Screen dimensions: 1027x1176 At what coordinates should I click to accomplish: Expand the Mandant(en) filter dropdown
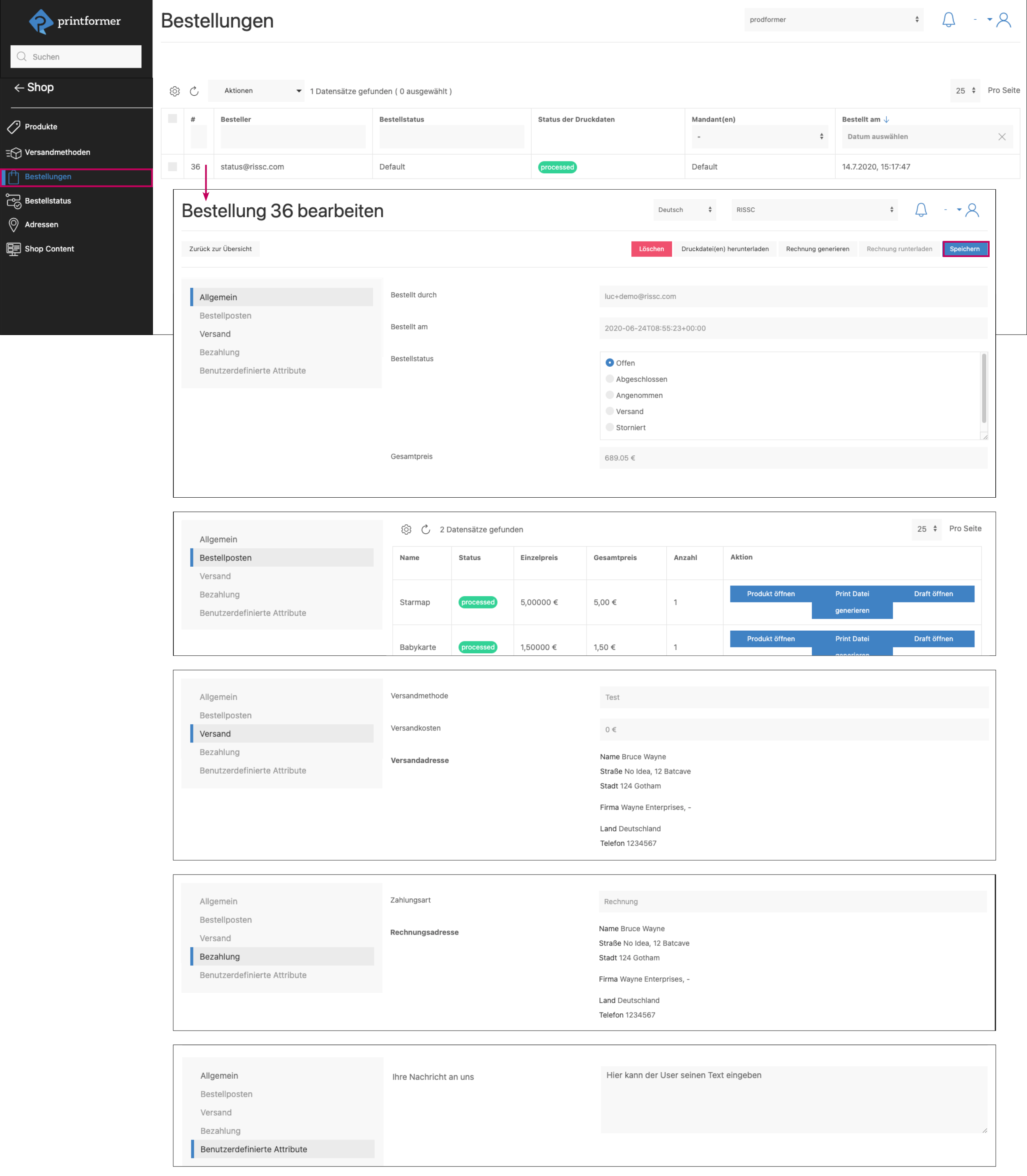(759, 137)
